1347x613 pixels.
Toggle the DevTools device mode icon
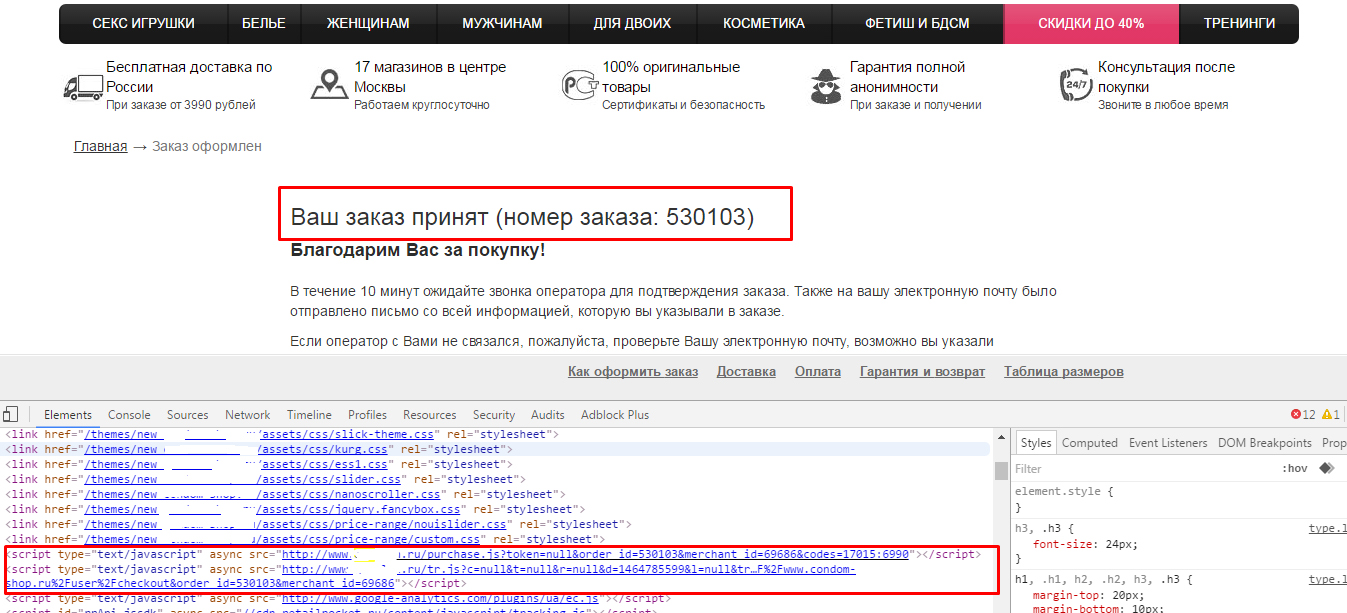click(10, 414)
